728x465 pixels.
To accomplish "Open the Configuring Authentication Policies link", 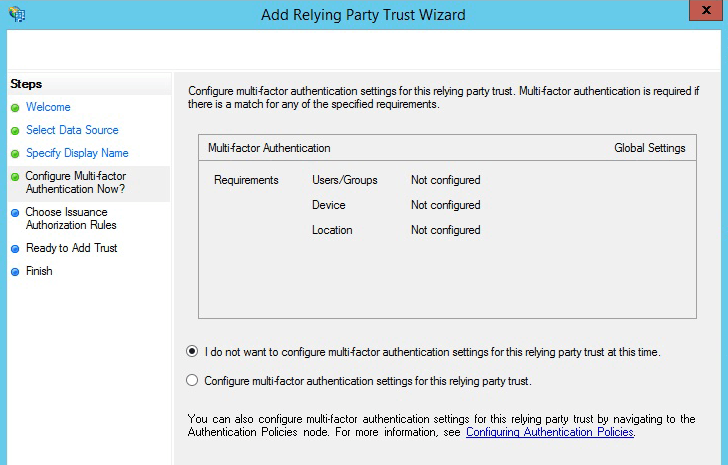I will 550,432.
